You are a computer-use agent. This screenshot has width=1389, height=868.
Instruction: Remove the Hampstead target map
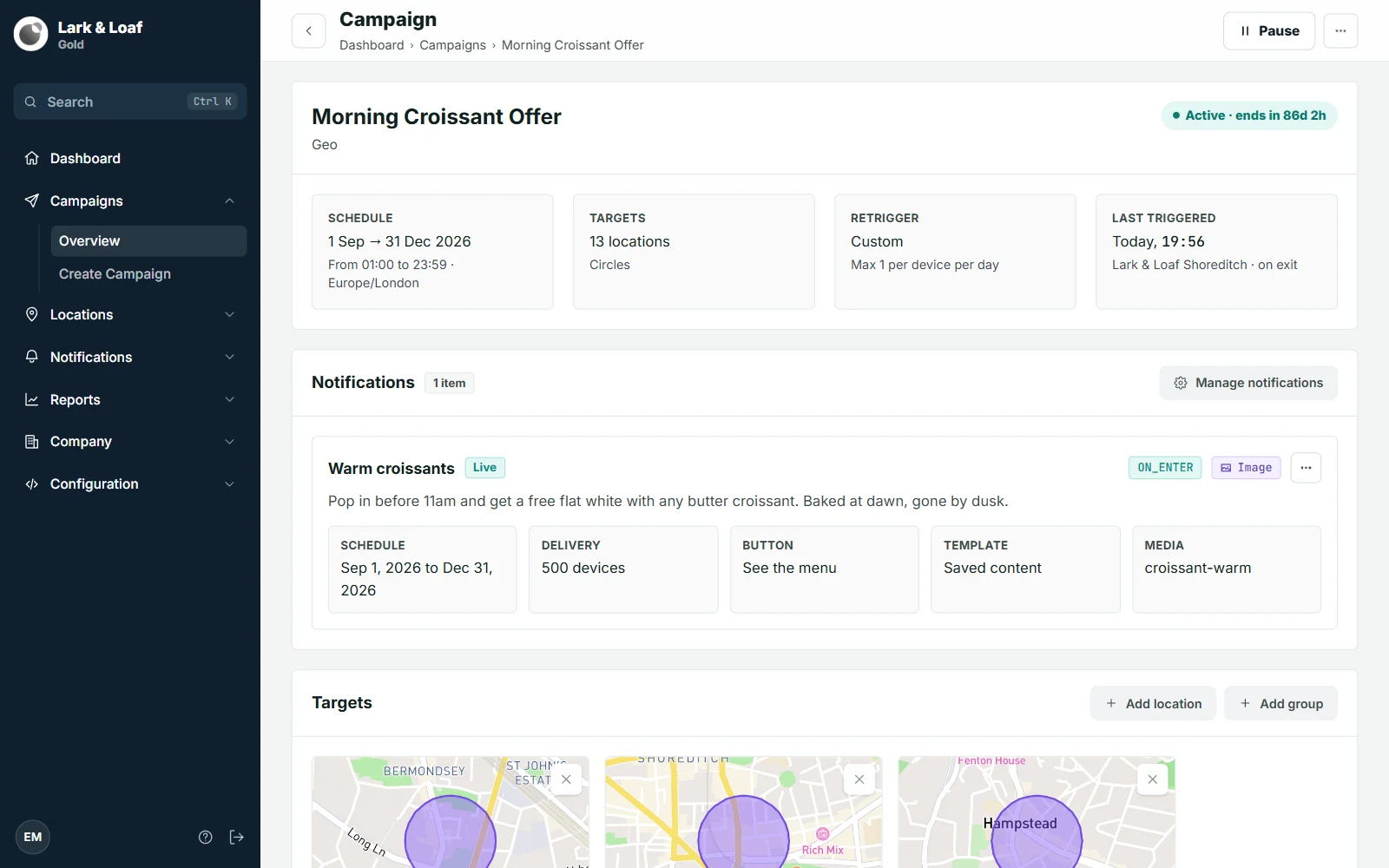coord(1153,779)
